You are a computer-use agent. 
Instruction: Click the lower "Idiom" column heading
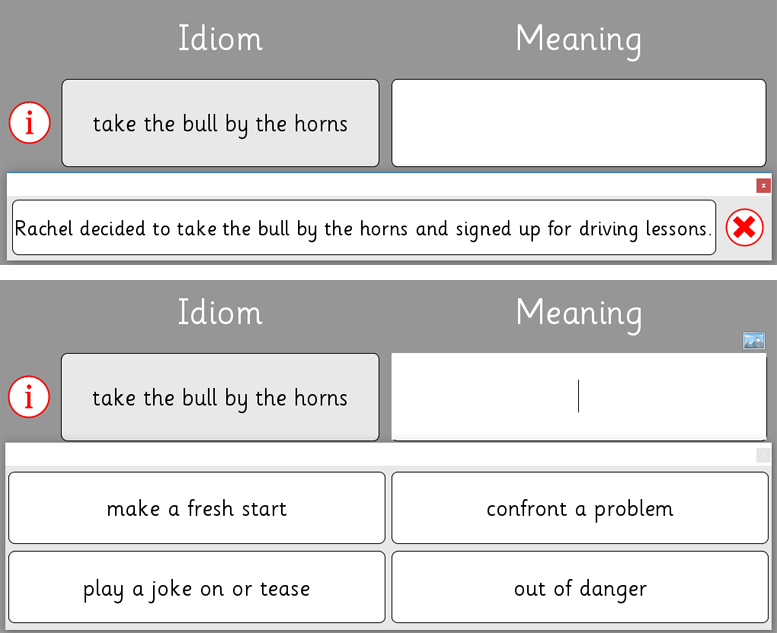point(220,312)
